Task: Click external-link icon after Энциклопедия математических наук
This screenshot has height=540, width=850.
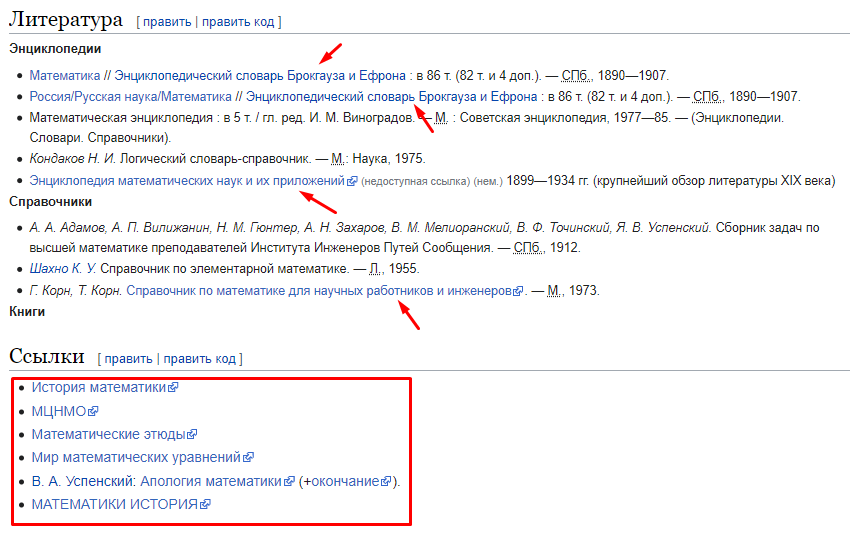Action: tap(352, 181)
